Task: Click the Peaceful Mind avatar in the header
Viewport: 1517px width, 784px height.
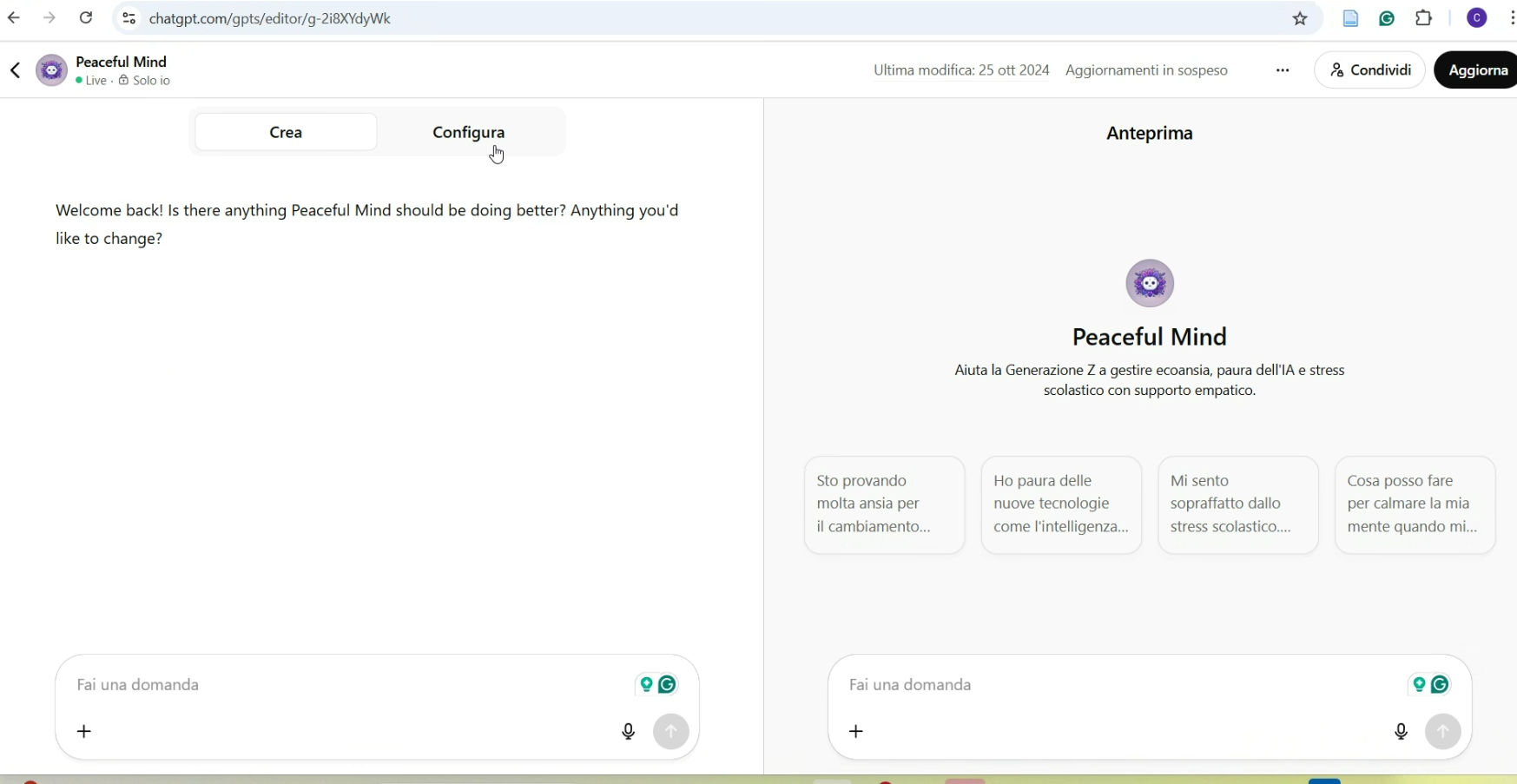Action: 51,70
